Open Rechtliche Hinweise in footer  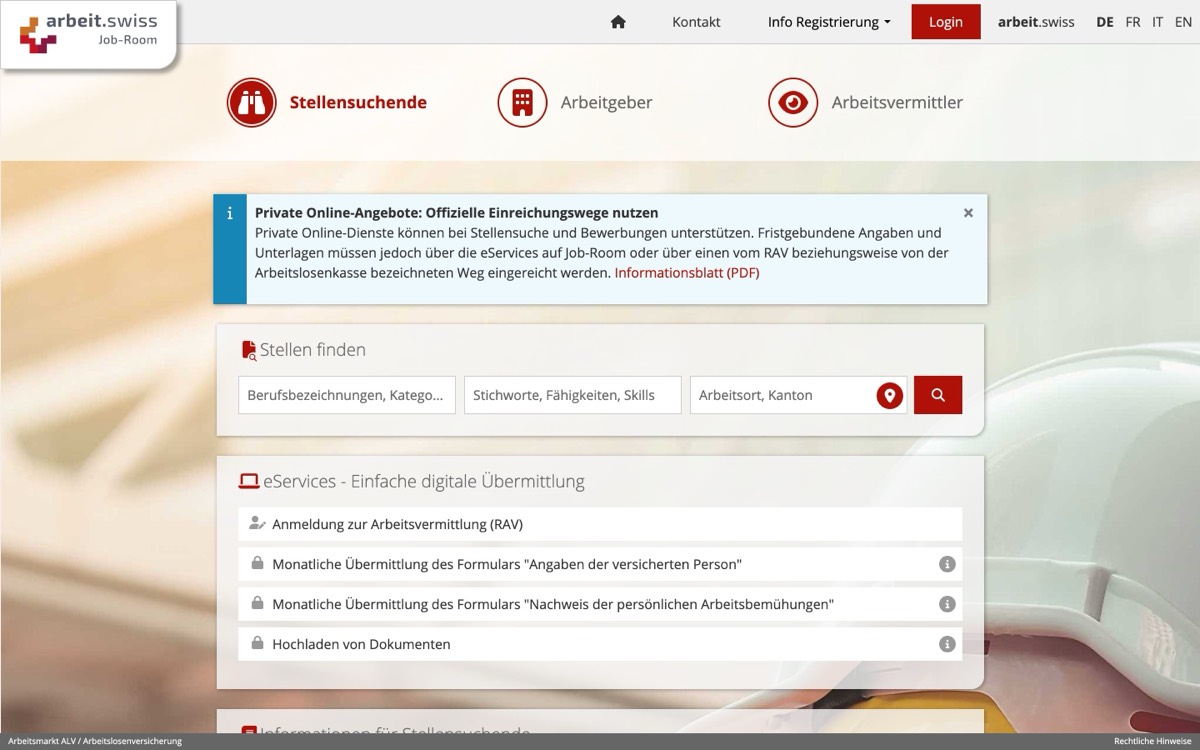point(1152,741)
